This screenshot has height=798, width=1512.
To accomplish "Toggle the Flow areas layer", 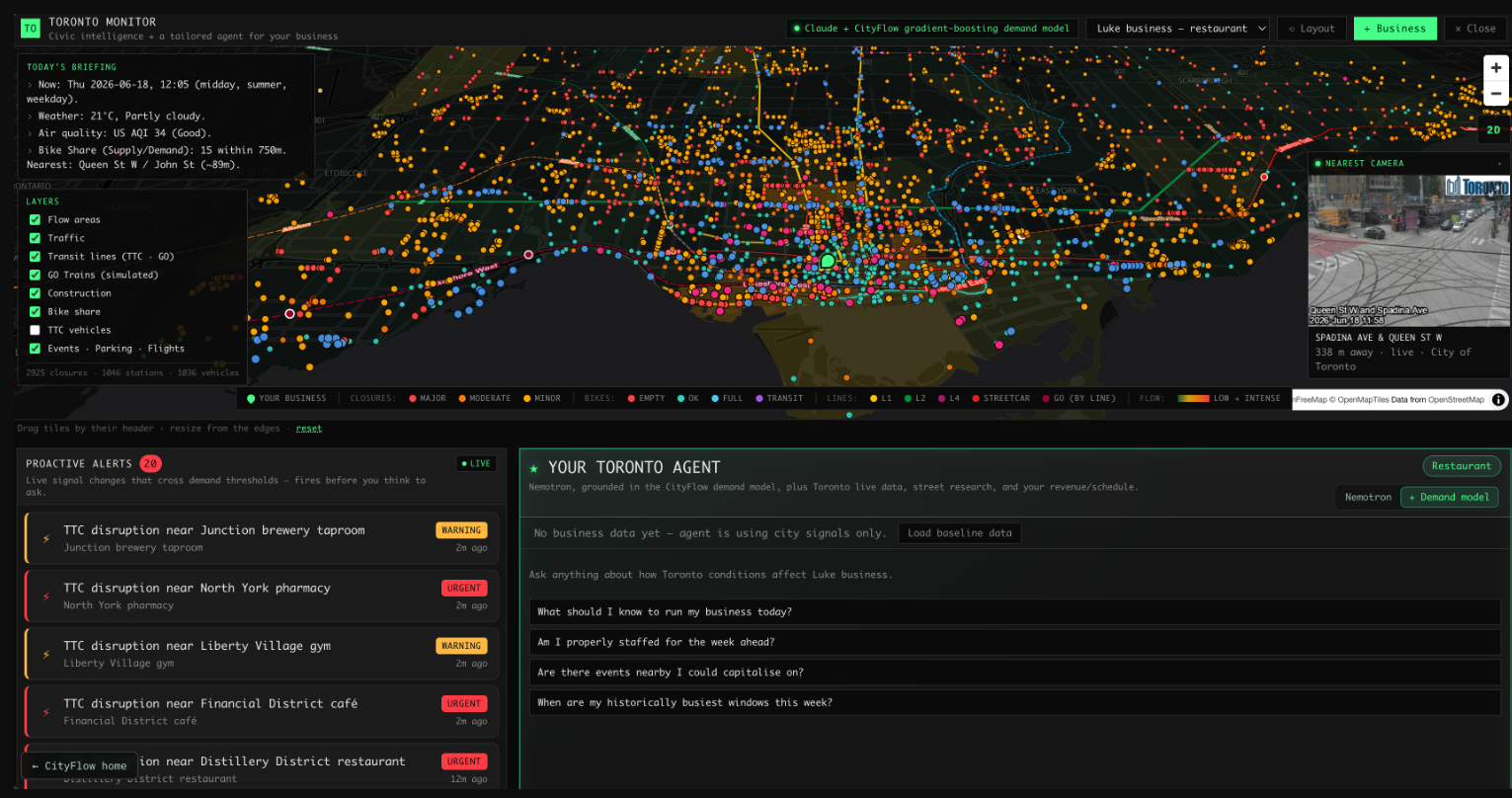I will pyautogui.click(x=36, y=219).
